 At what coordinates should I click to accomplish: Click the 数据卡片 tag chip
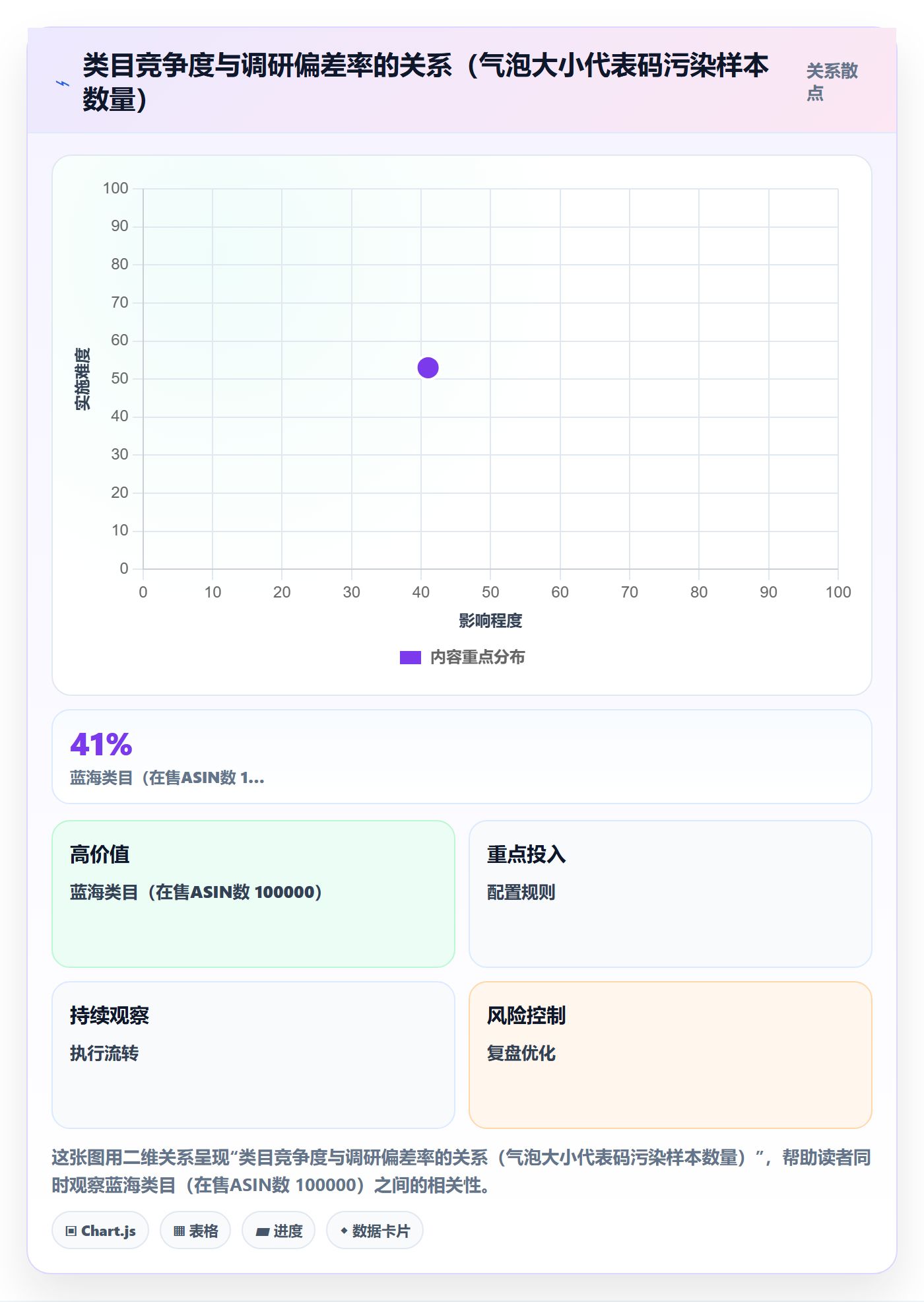[375, 1231]
